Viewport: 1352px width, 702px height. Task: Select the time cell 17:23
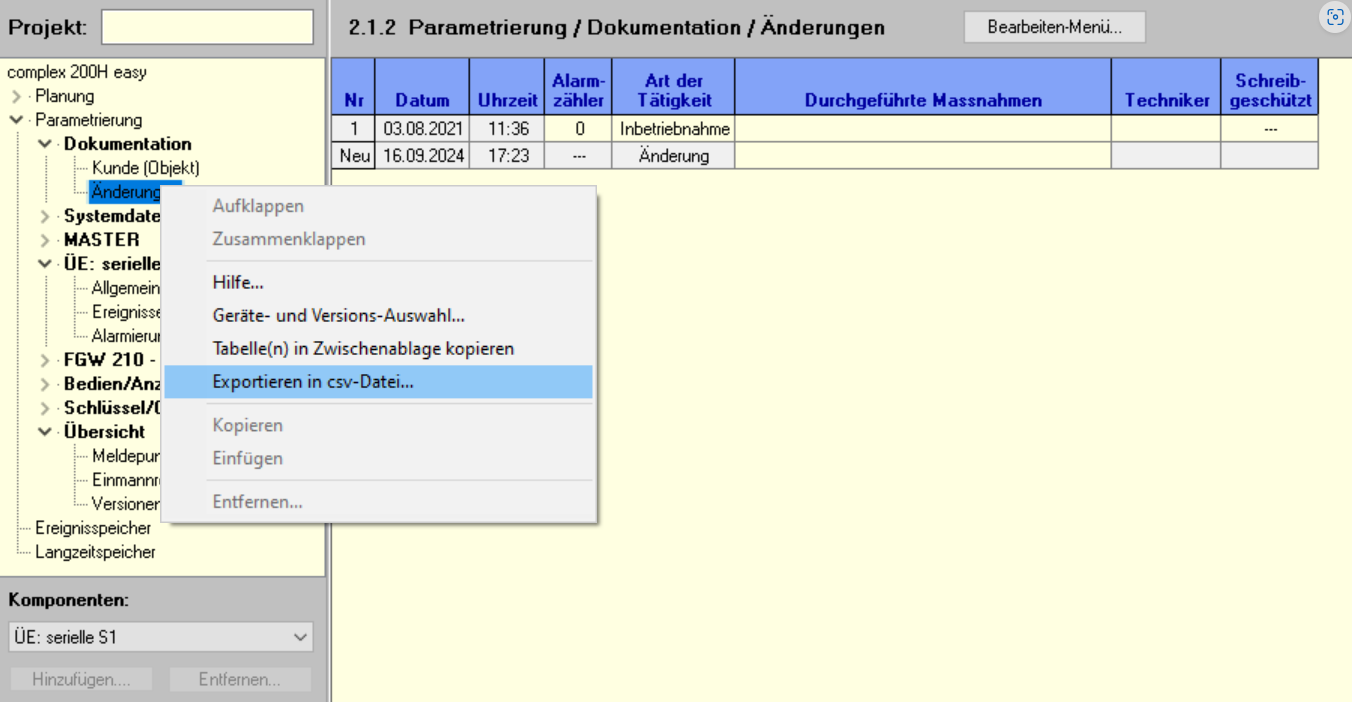click(x=507, y=156)
